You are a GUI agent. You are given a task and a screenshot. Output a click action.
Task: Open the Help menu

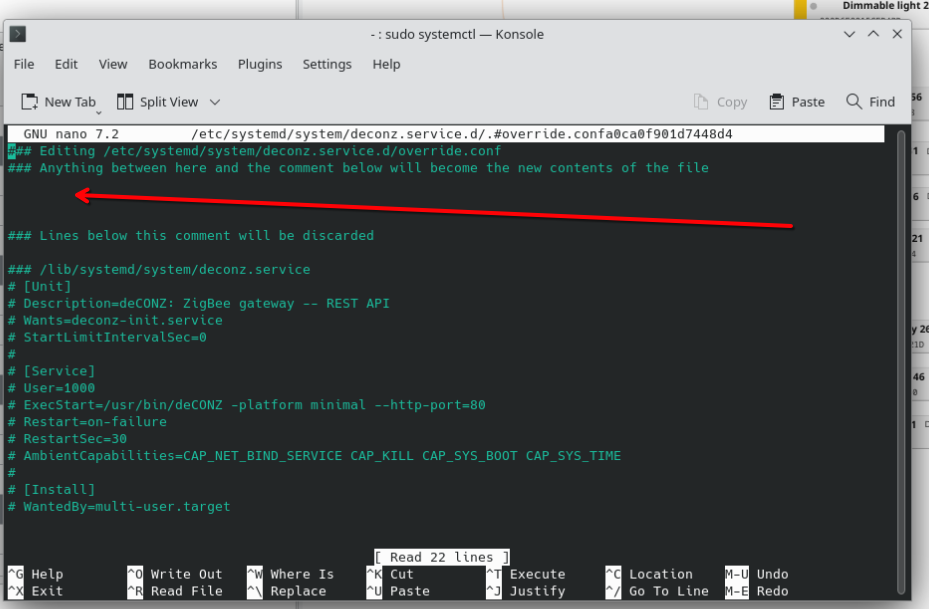coord(386,64)
